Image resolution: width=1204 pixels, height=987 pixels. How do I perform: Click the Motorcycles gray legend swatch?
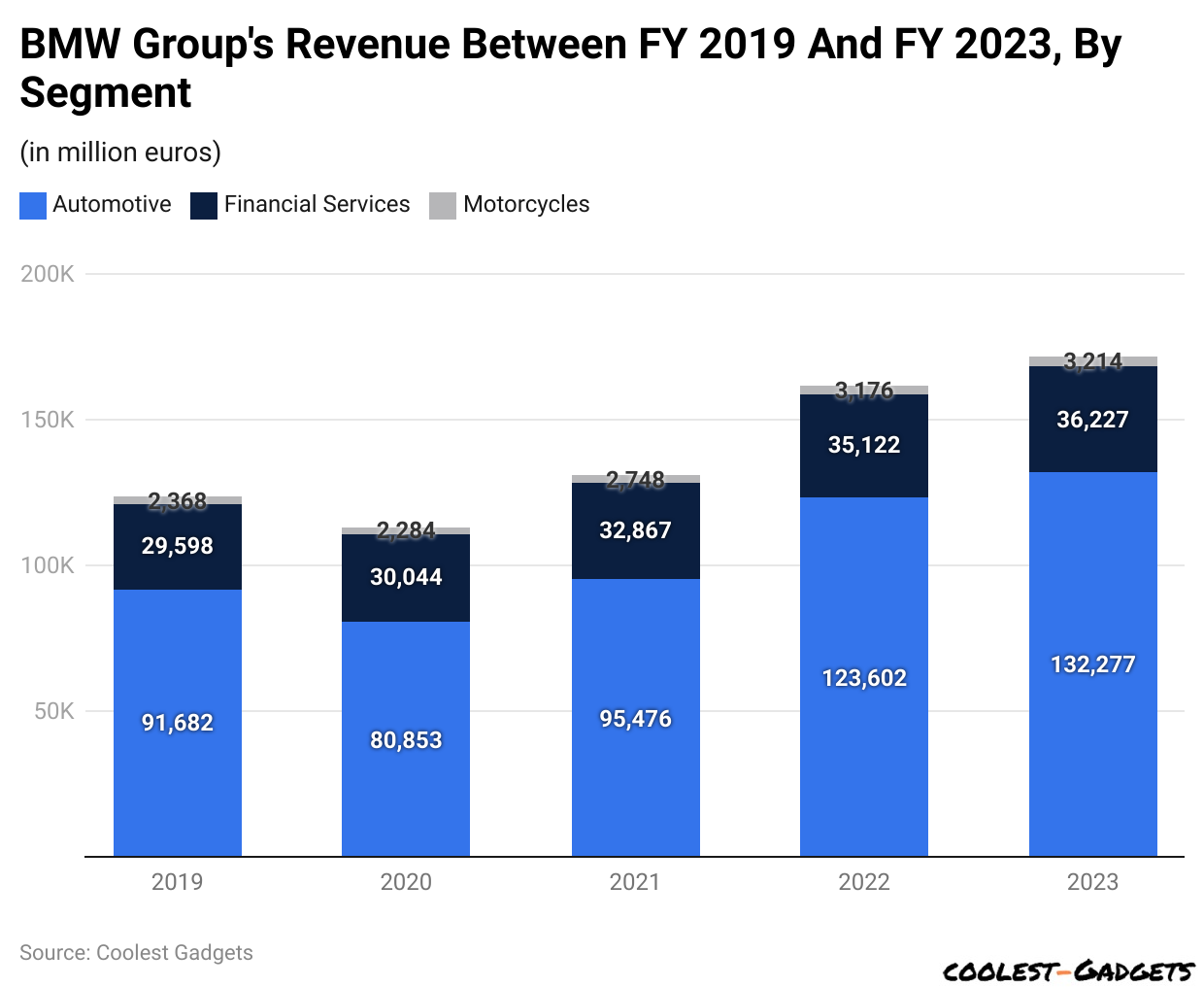point(443,205)
